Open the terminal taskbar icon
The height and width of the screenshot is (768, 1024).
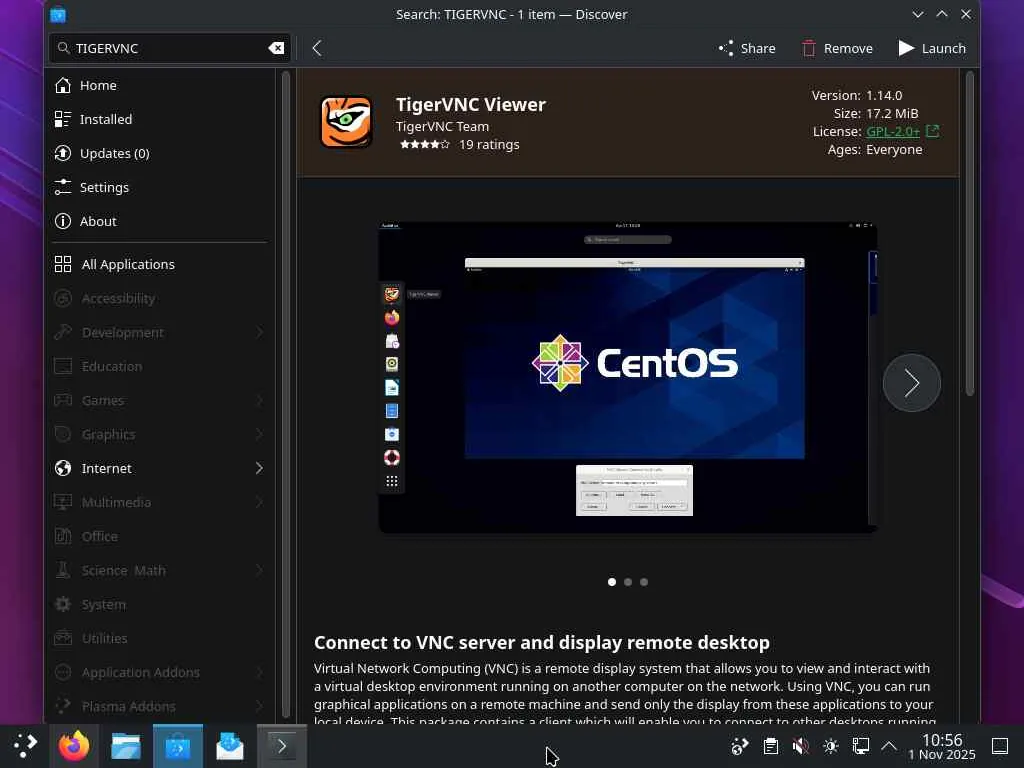pyautogui.click(x=281, y=746)
